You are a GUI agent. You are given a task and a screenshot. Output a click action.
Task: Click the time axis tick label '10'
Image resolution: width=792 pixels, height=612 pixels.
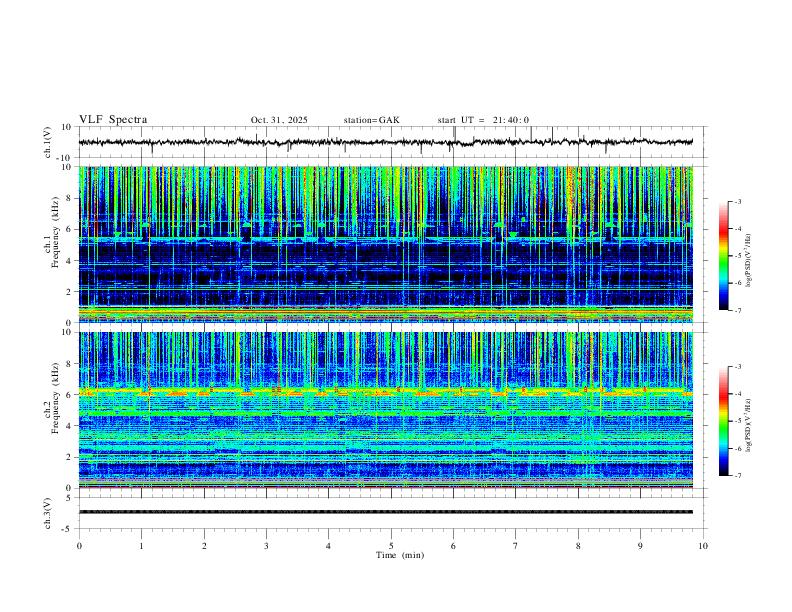pos(703,546)
